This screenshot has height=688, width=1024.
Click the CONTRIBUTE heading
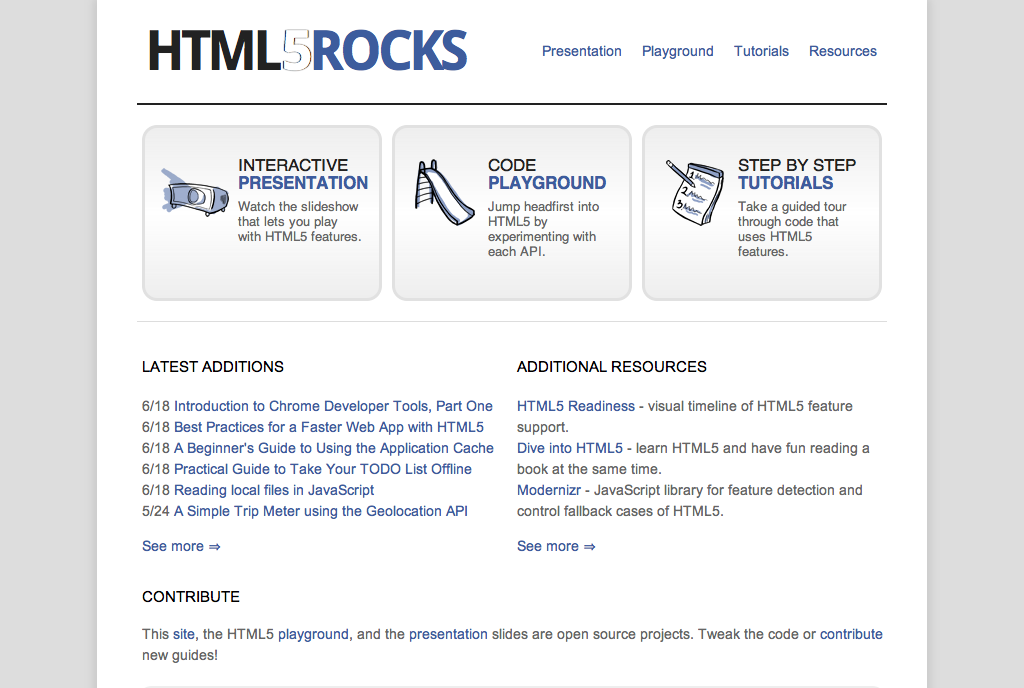coord(191,597)
